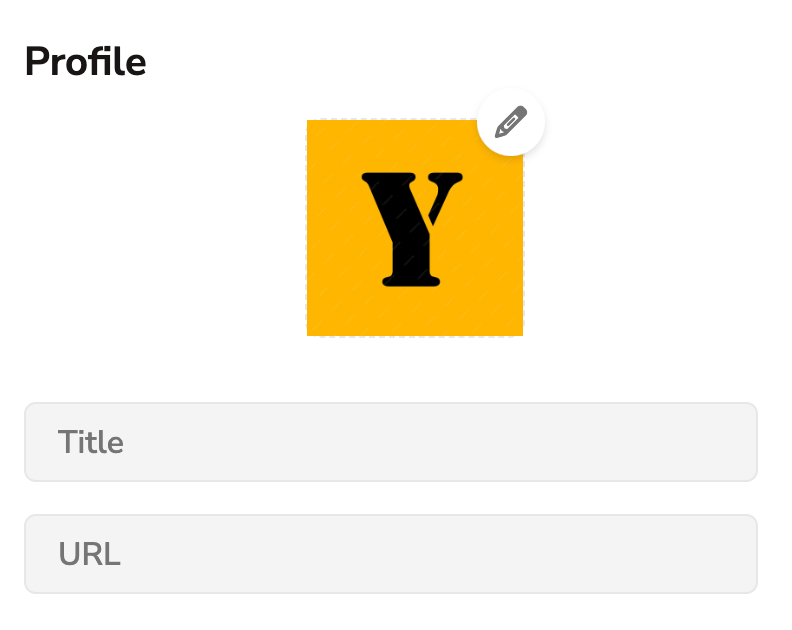Activate the URL entry field
The width and height of the screenshot is (792, 630).
click(390, 554)
